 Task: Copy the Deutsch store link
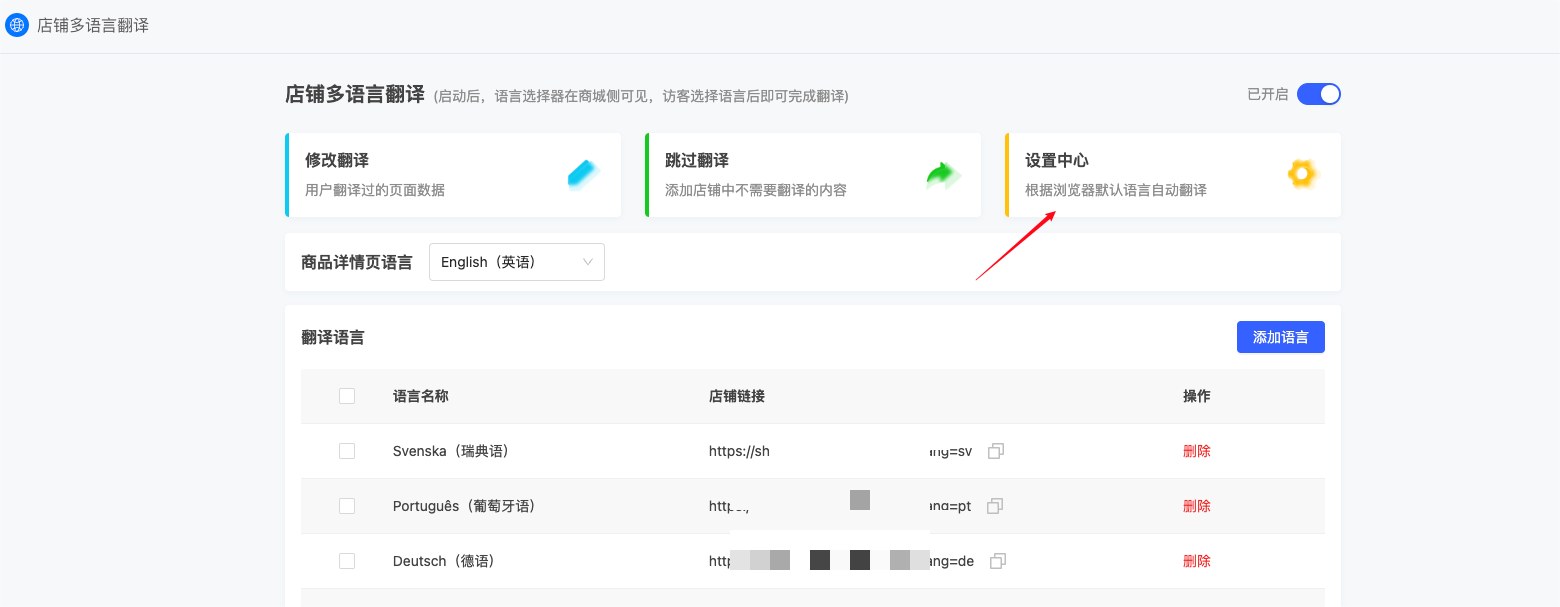[997, 561]
